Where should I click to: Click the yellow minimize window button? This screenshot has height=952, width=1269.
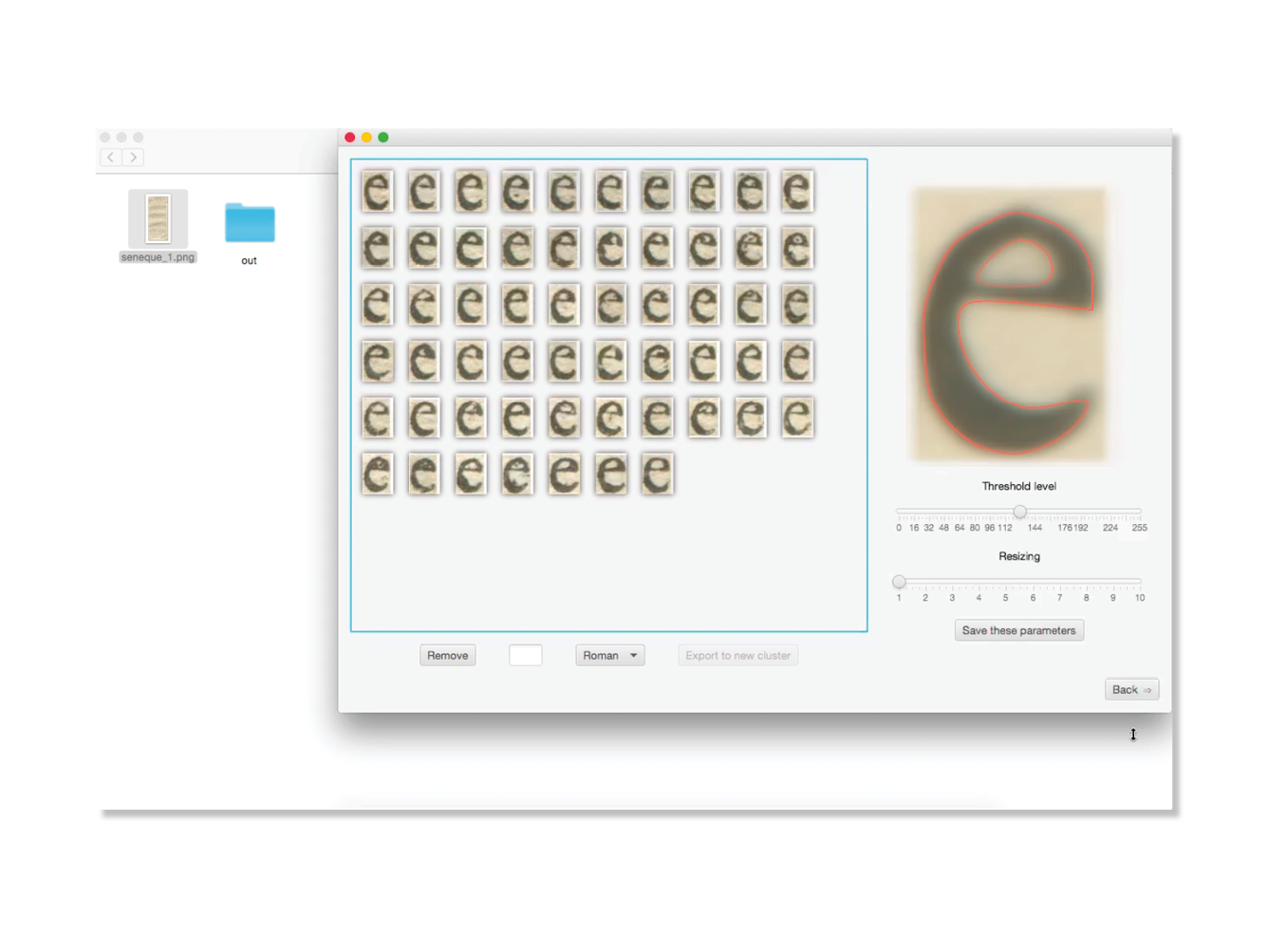pyautogui.click(x=366, y=138)
